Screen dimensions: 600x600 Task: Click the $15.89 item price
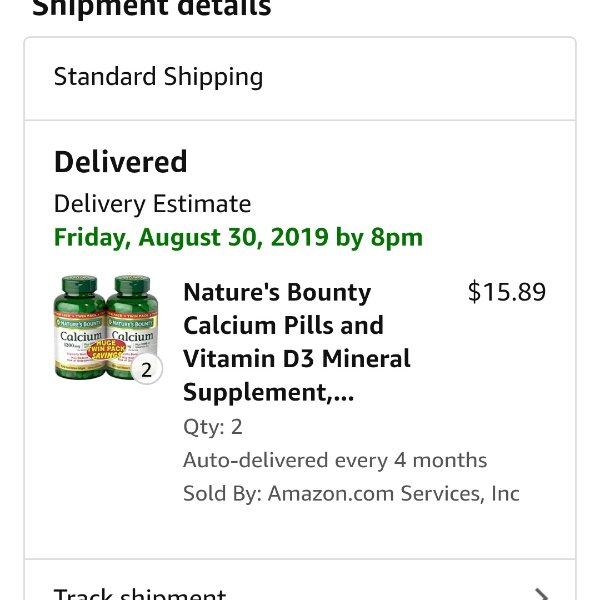coord(507,292)
